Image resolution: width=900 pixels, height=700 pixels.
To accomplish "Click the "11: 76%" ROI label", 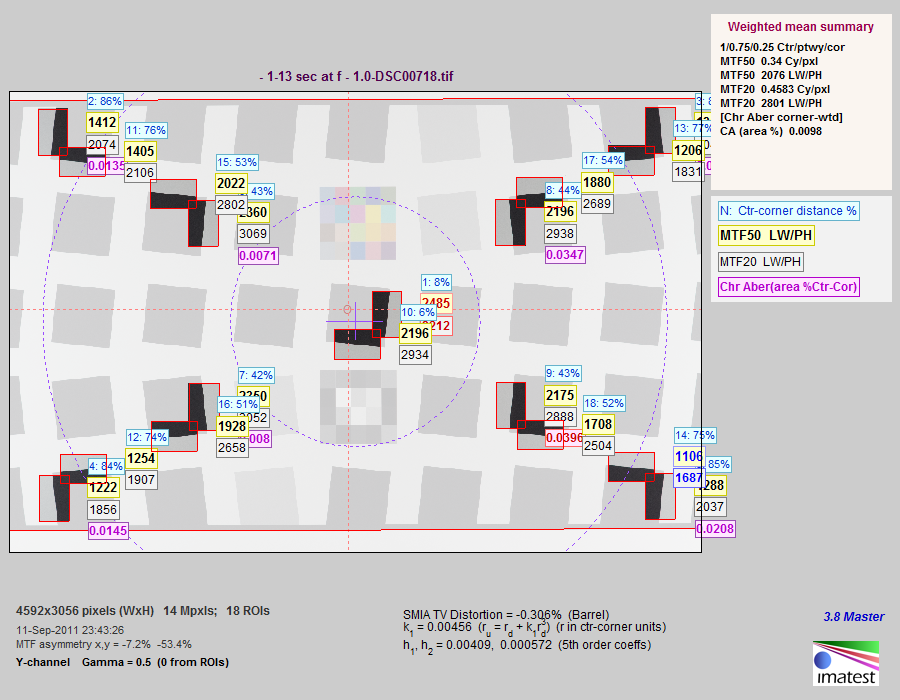I will coord(146,130).
